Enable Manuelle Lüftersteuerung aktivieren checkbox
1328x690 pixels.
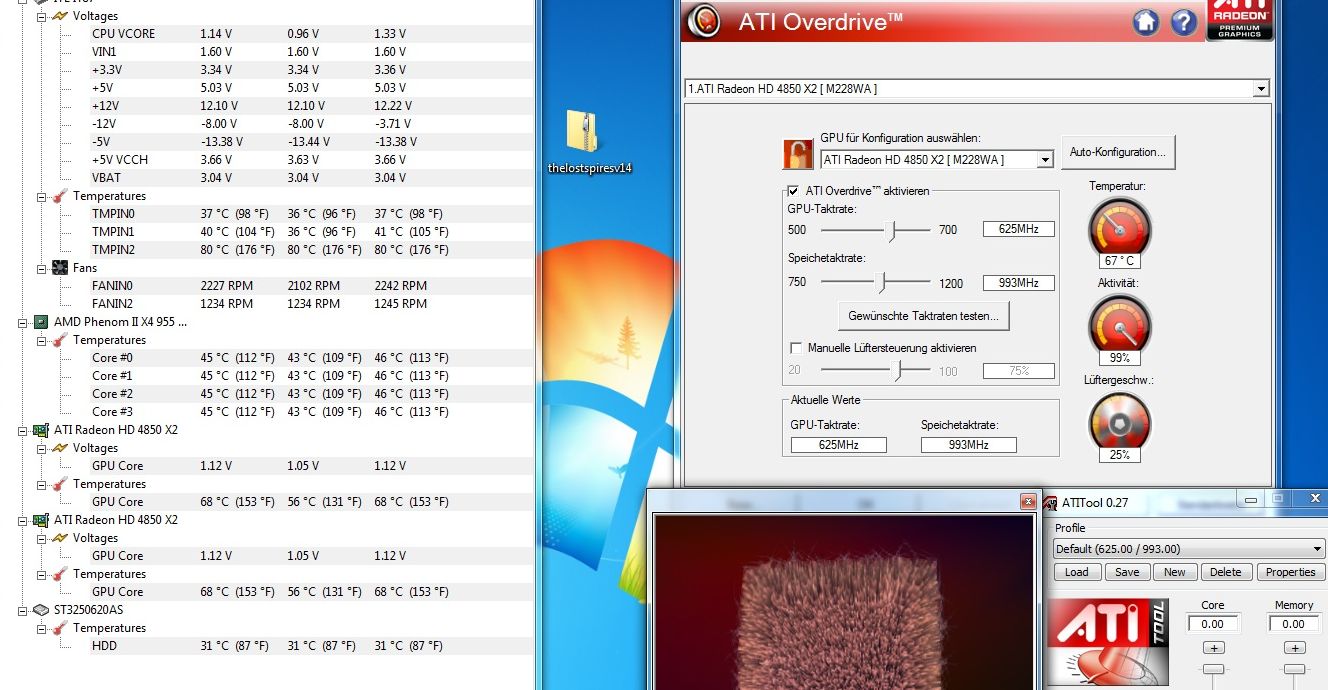796,348
